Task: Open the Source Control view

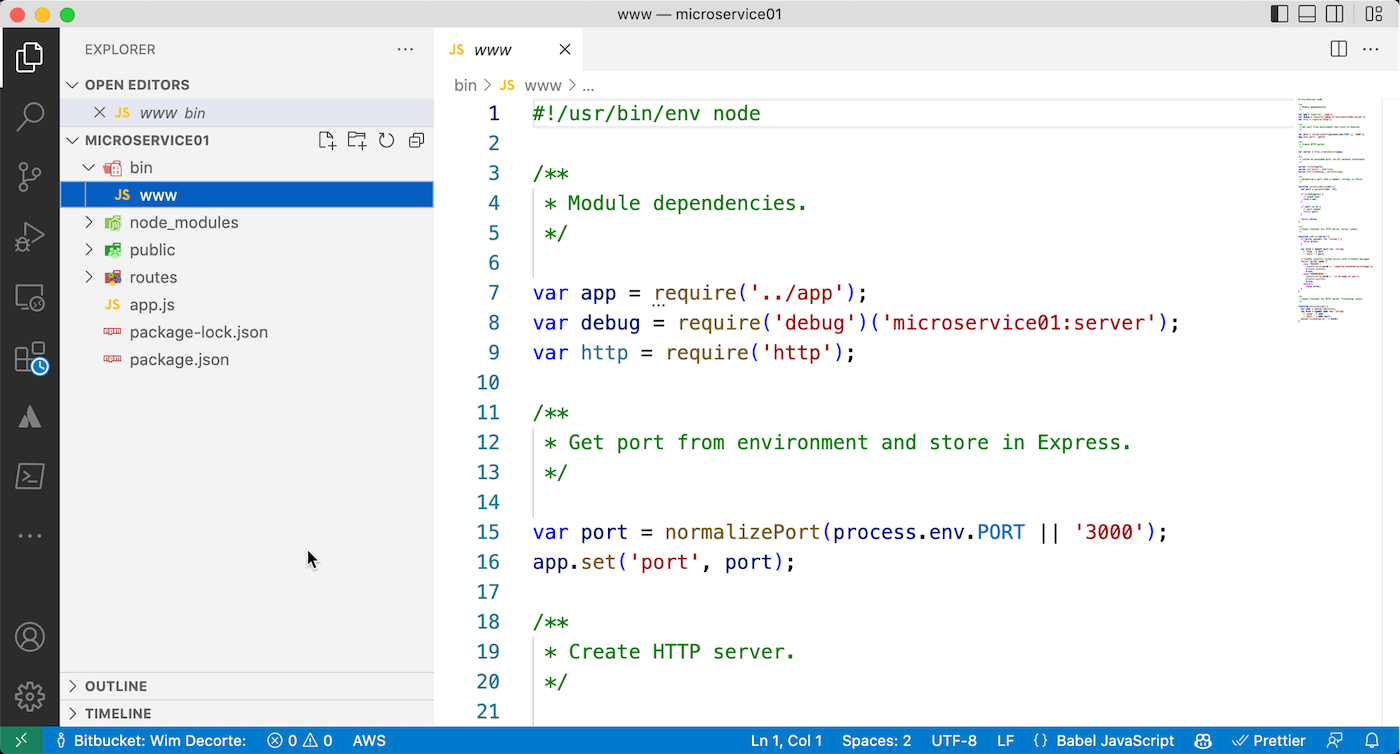Action: [x=30, y=177]
